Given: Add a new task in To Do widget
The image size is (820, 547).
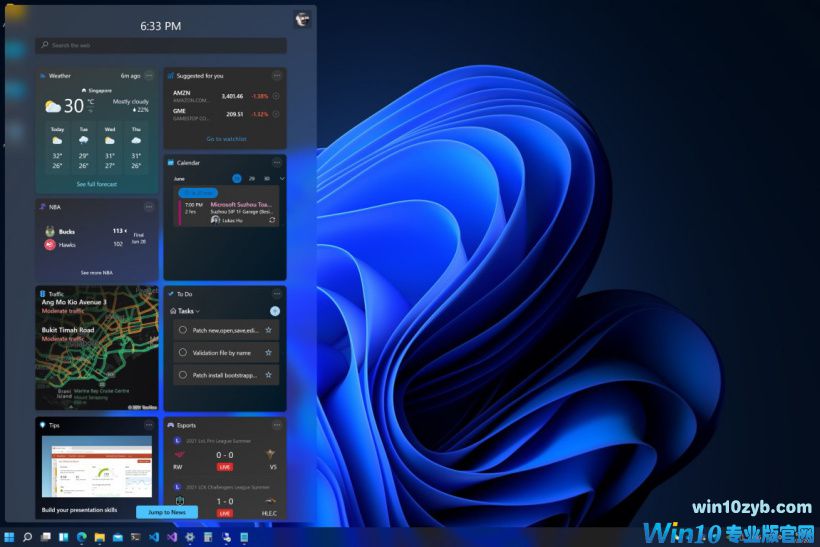Looking at the screenshot, I should (275, 311).
